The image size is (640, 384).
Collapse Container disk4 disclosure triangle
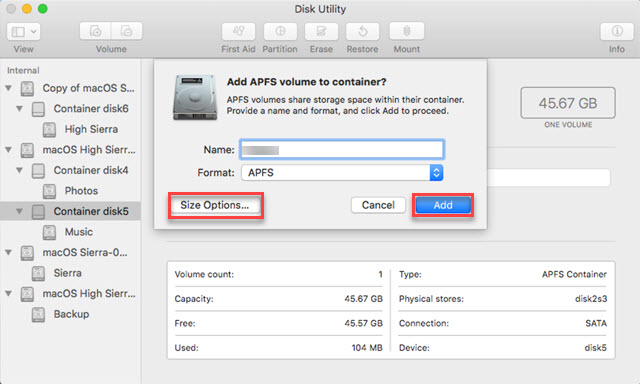(19, 170)
